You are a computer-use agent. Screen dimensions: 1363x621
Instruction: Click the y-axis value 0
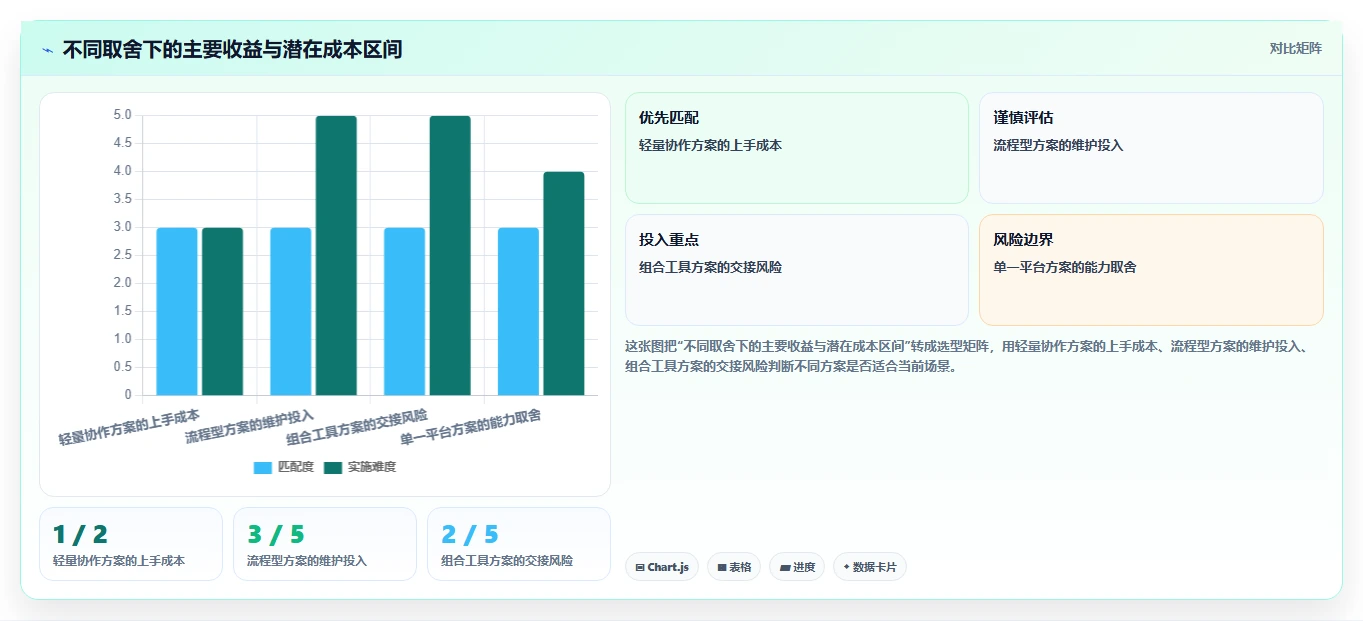click(x=128, y=395)
